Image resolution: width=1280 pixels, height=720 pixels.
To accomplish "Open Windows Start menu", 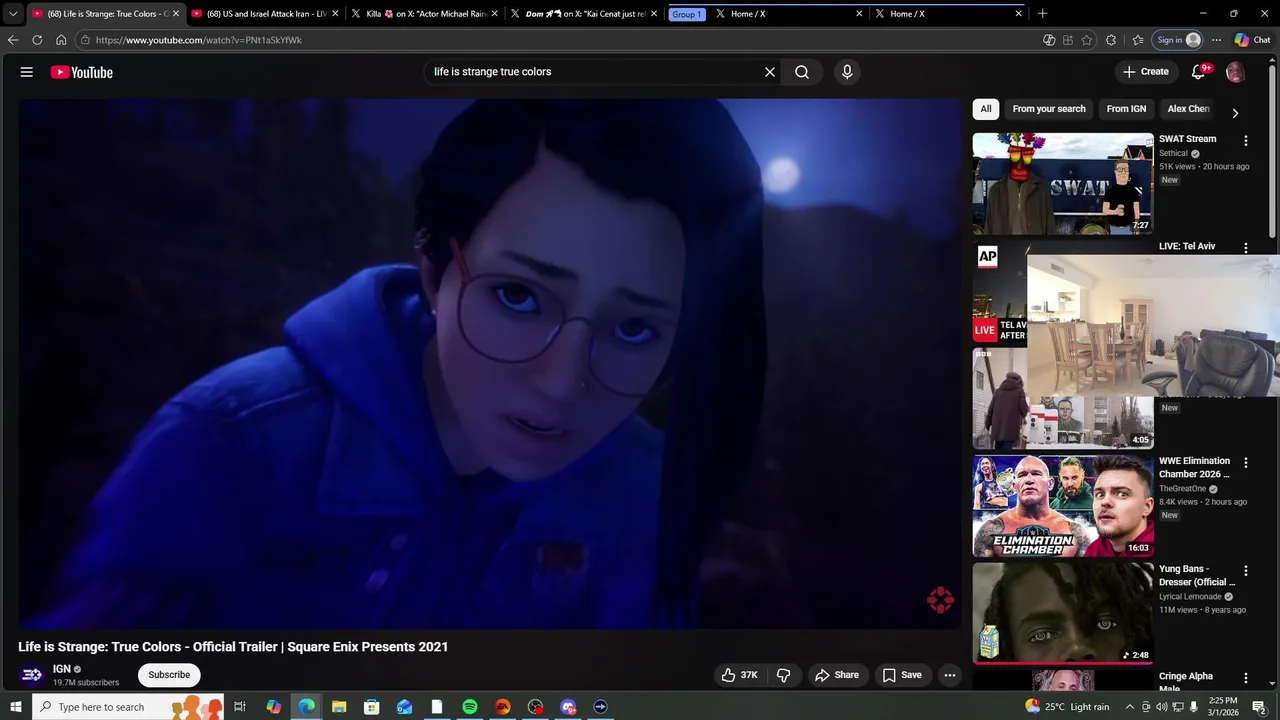I will (15, 707).
